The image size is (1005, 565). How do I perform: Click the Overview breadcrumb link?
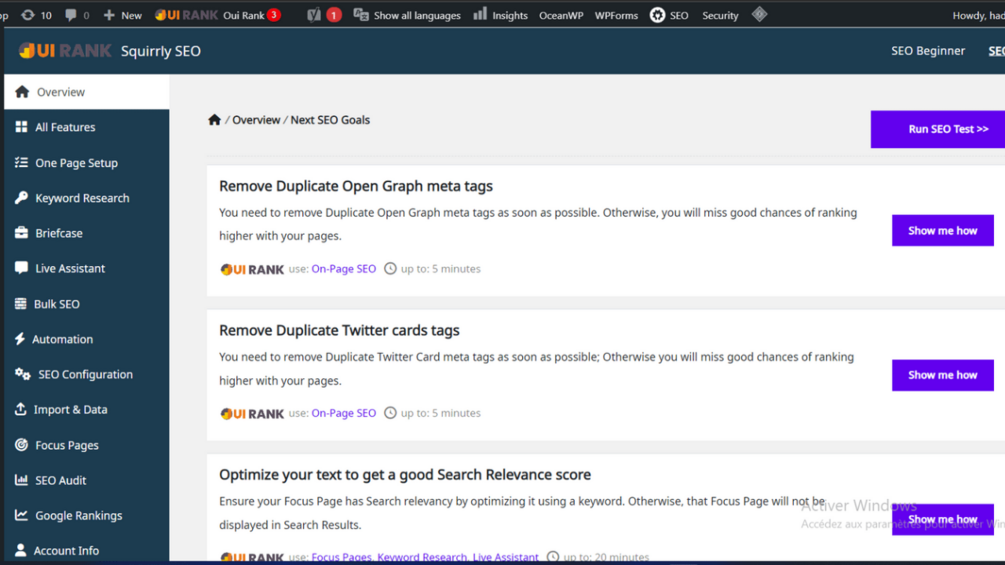pyautogui.click(x=256, y=120)
